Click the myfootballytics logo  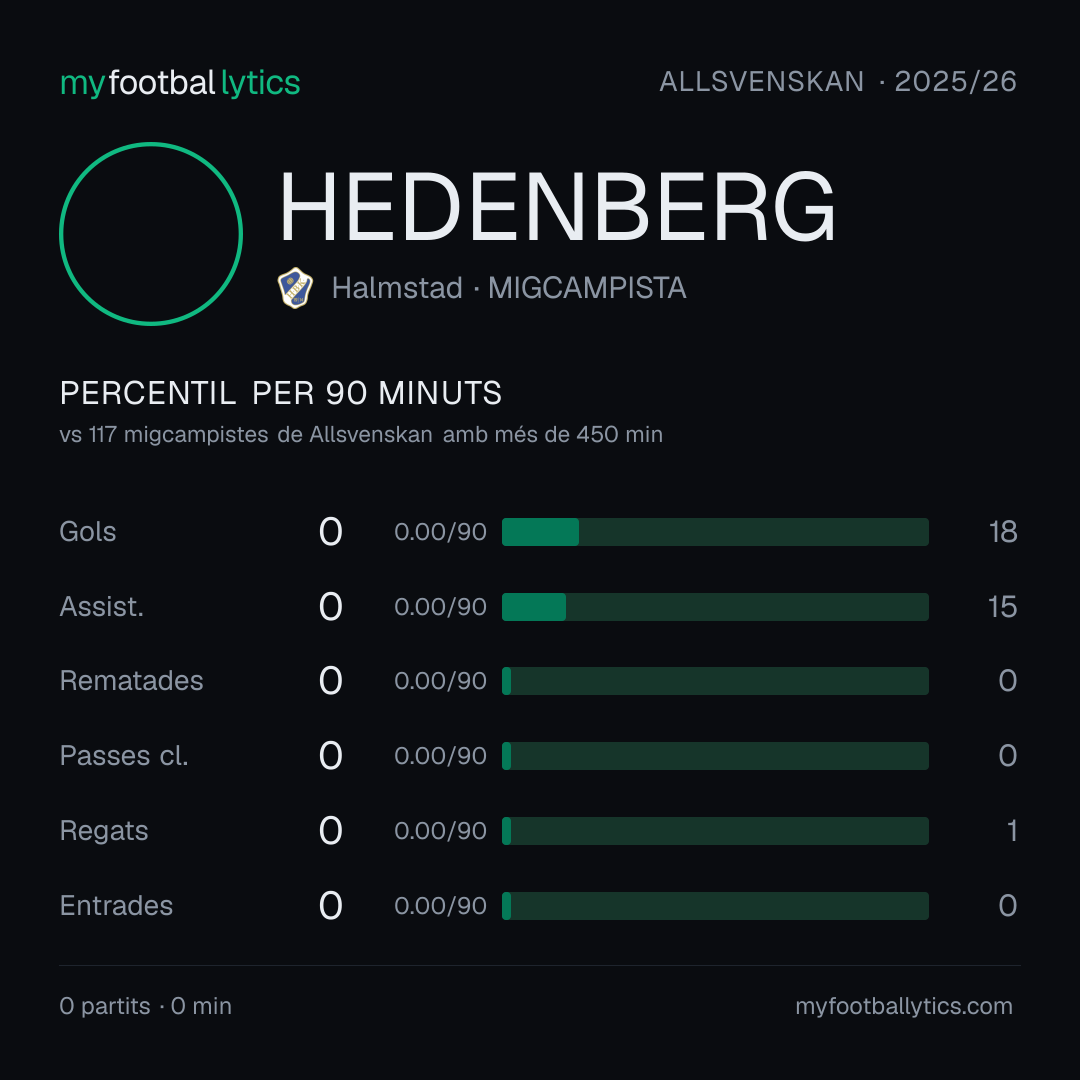click(x=180, y=83)
